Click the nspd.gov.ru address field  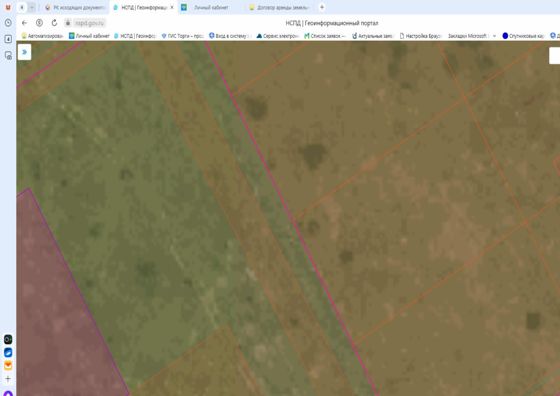point(89,23)
